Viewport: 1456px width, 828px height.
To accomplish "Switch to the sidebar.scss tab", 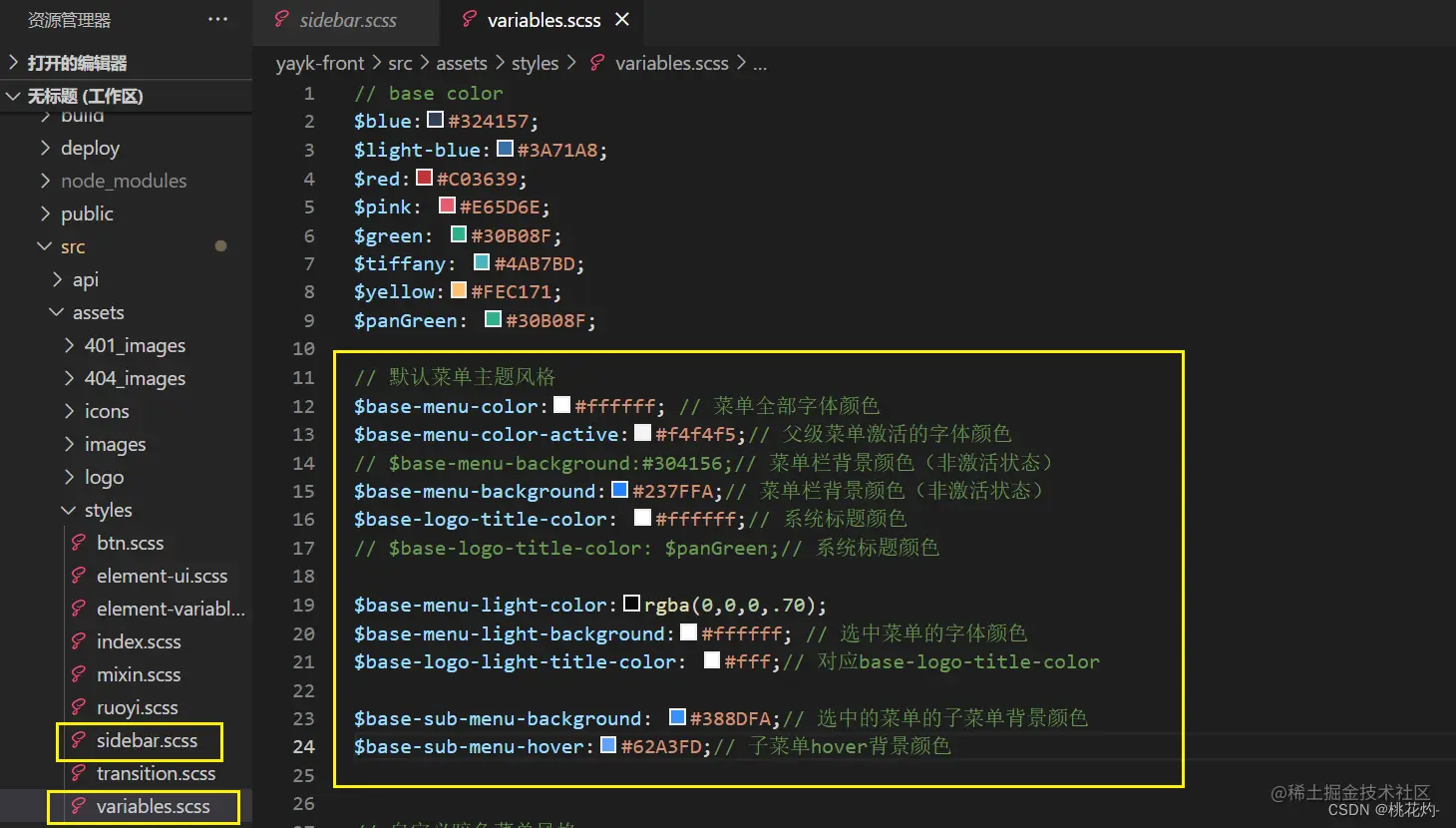I will pos(346,20).
